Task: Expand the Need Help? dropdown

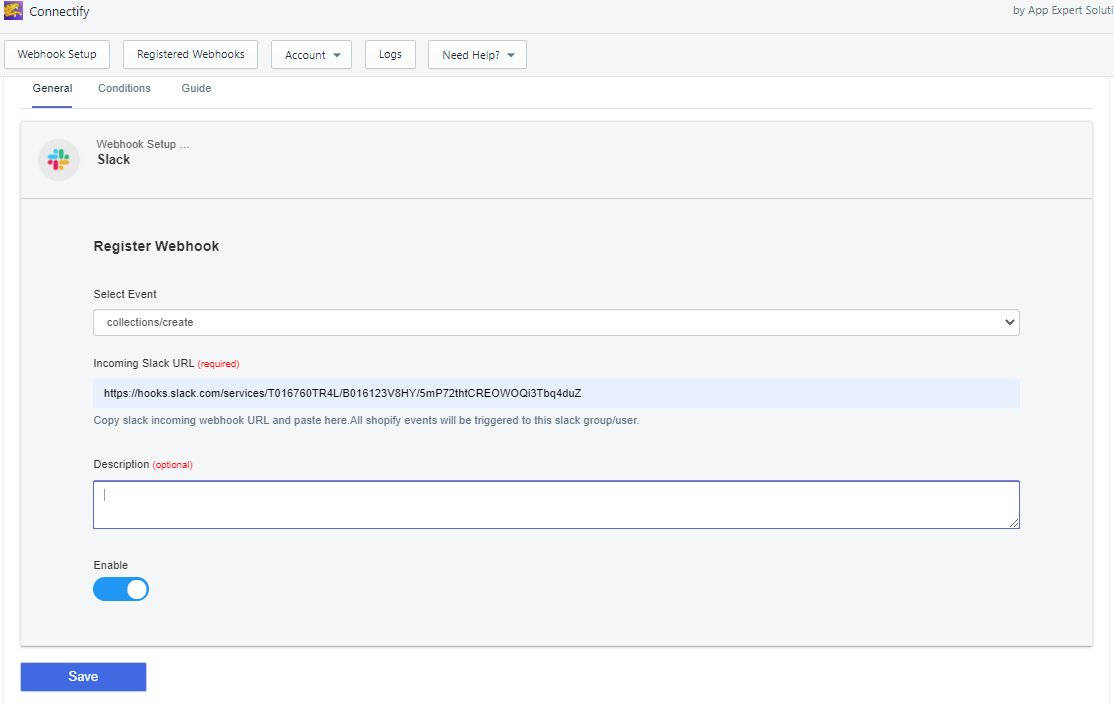Action: (x=477, y=55)
